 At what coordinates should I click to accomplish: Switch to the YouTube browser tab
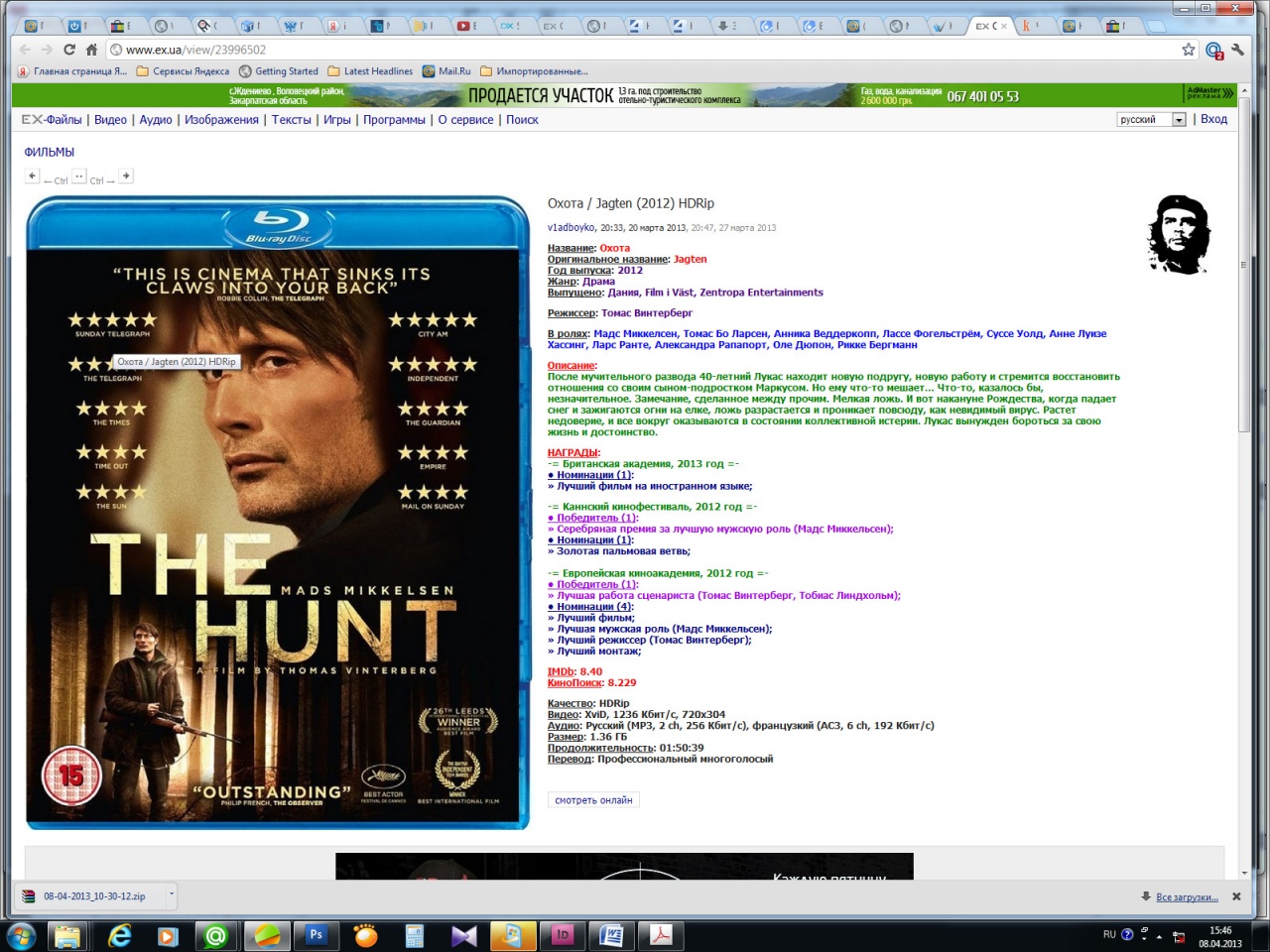click(x=466, y=26)
